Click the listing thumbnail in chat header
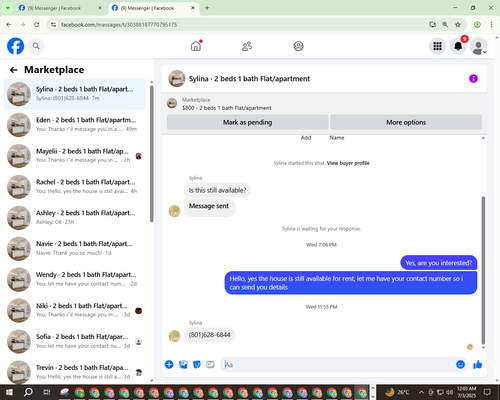The width and height of the screenshot is (500, 400). 177,79
